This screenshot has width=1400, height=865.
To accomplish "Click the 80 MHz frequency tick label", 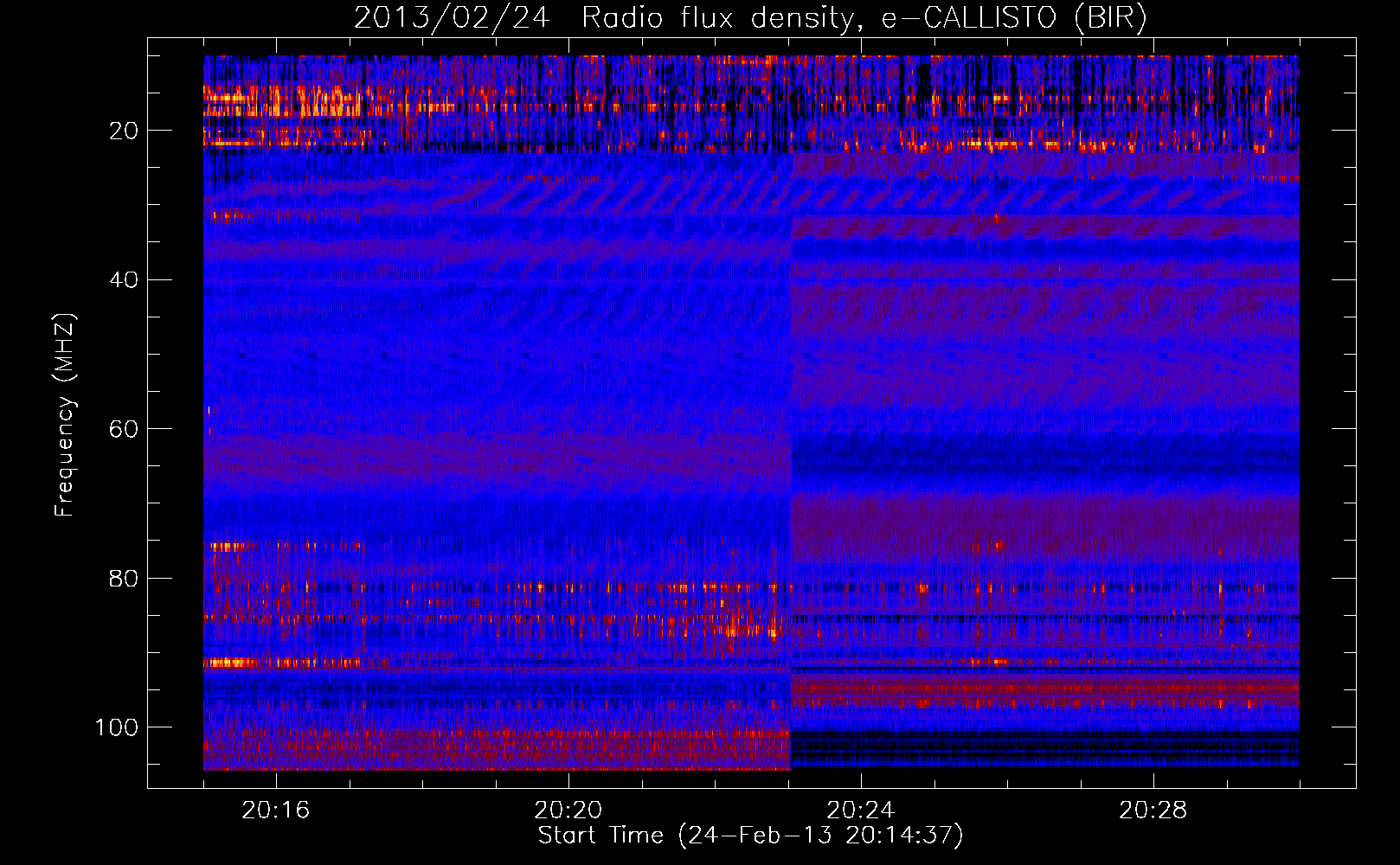I will [124, 578].
